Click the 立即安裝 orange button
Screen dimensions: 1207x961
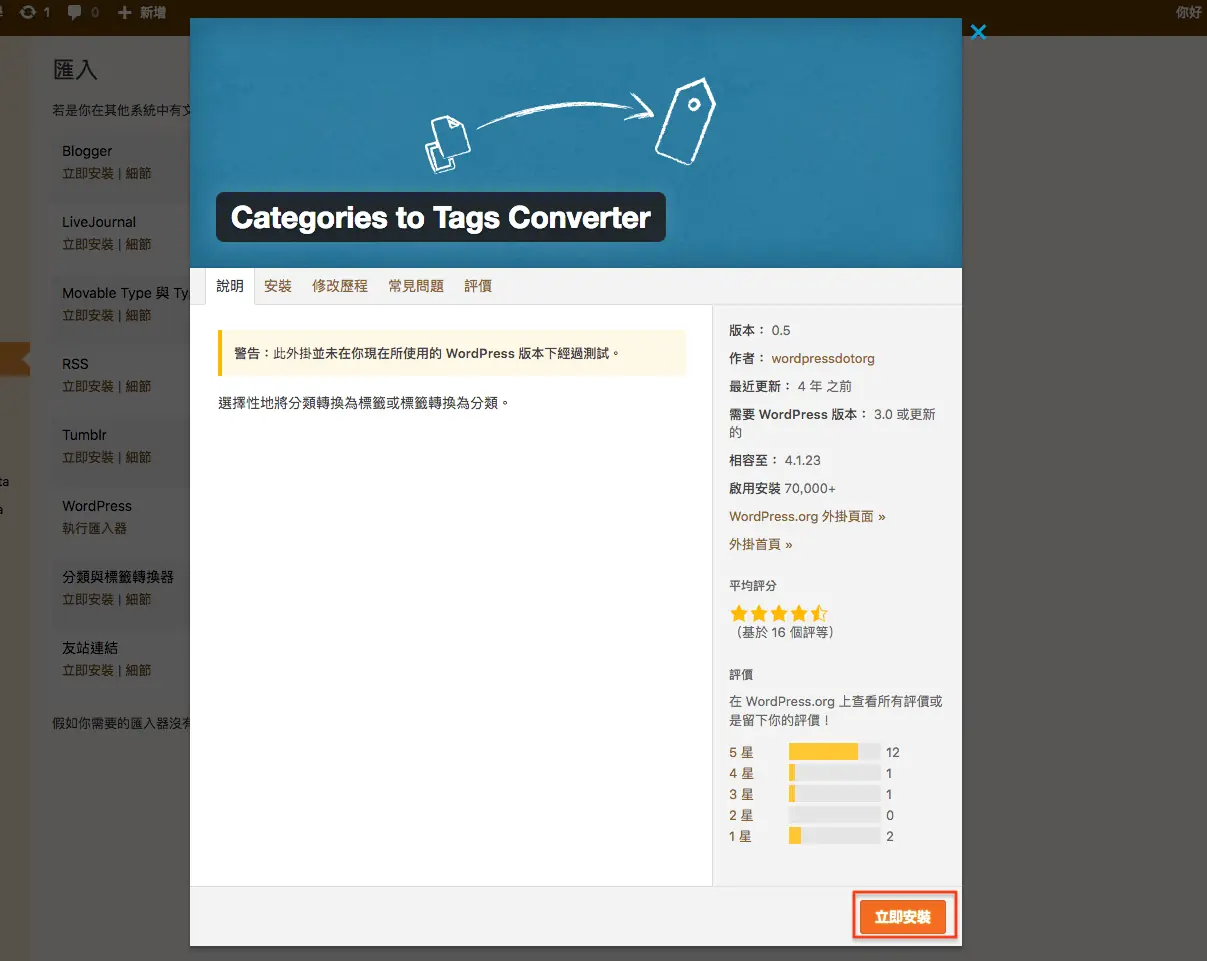[903, 917]
